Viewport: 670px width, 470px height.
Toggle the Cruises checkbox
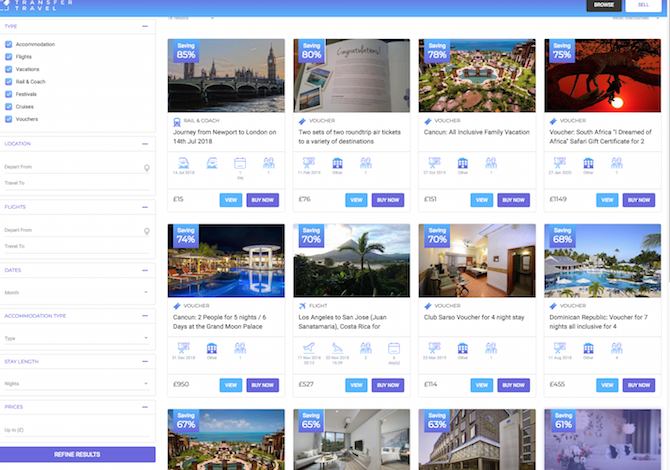9,106
